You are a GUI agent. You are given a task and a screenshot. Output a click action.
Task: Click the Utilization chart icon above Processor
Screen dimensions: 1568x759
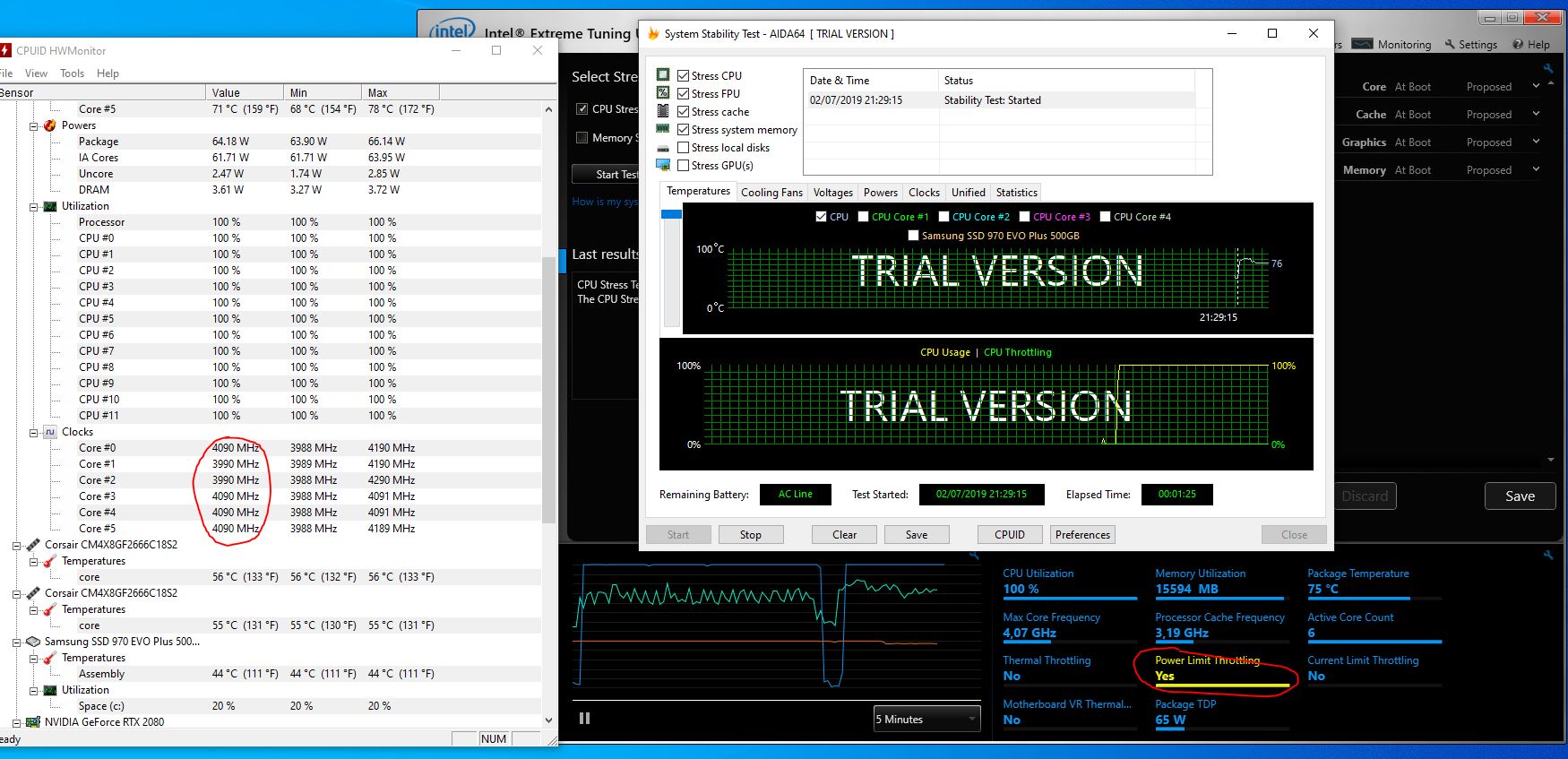[50, 206]
